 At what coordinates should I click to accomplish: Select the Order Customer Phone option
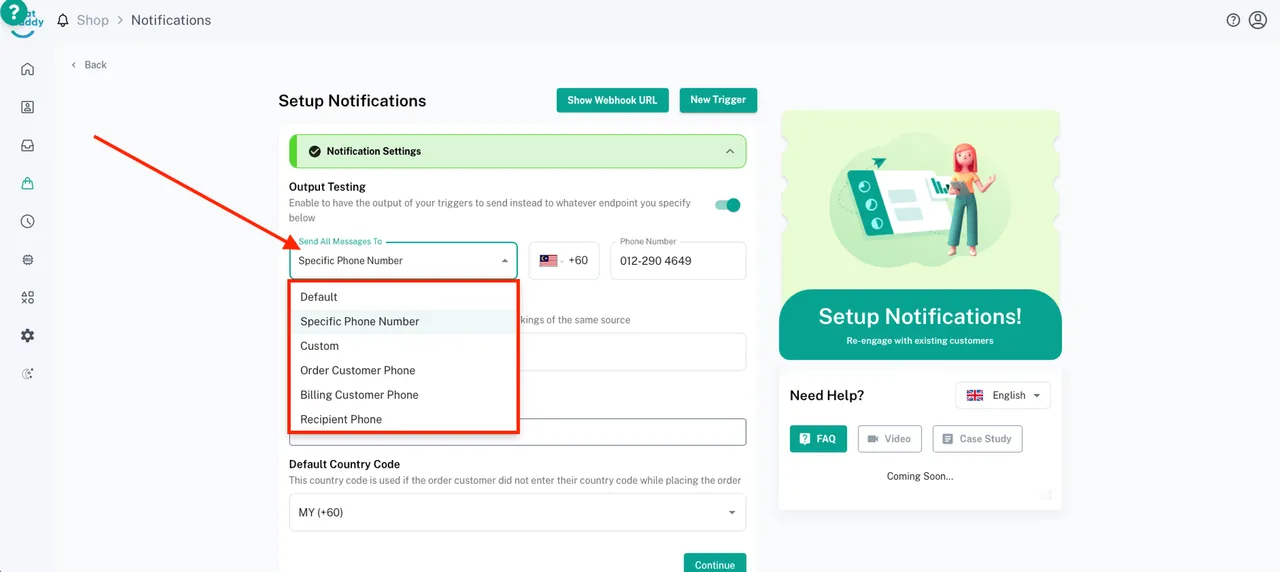pyautogui.click(x=357, y=370)
